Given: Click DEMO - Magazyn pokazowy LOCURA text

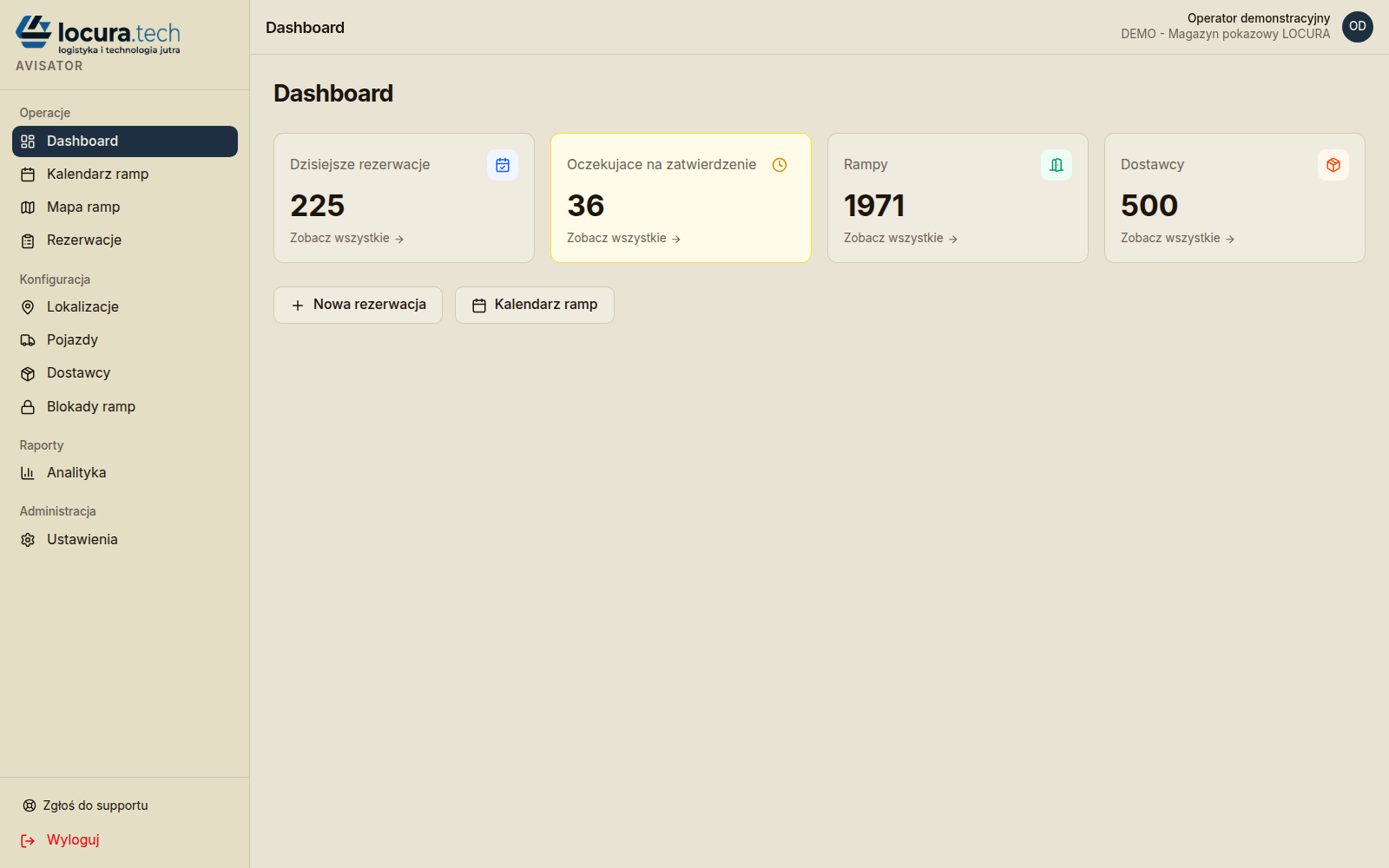Looking at the screenshot, I should (1225, 34).
